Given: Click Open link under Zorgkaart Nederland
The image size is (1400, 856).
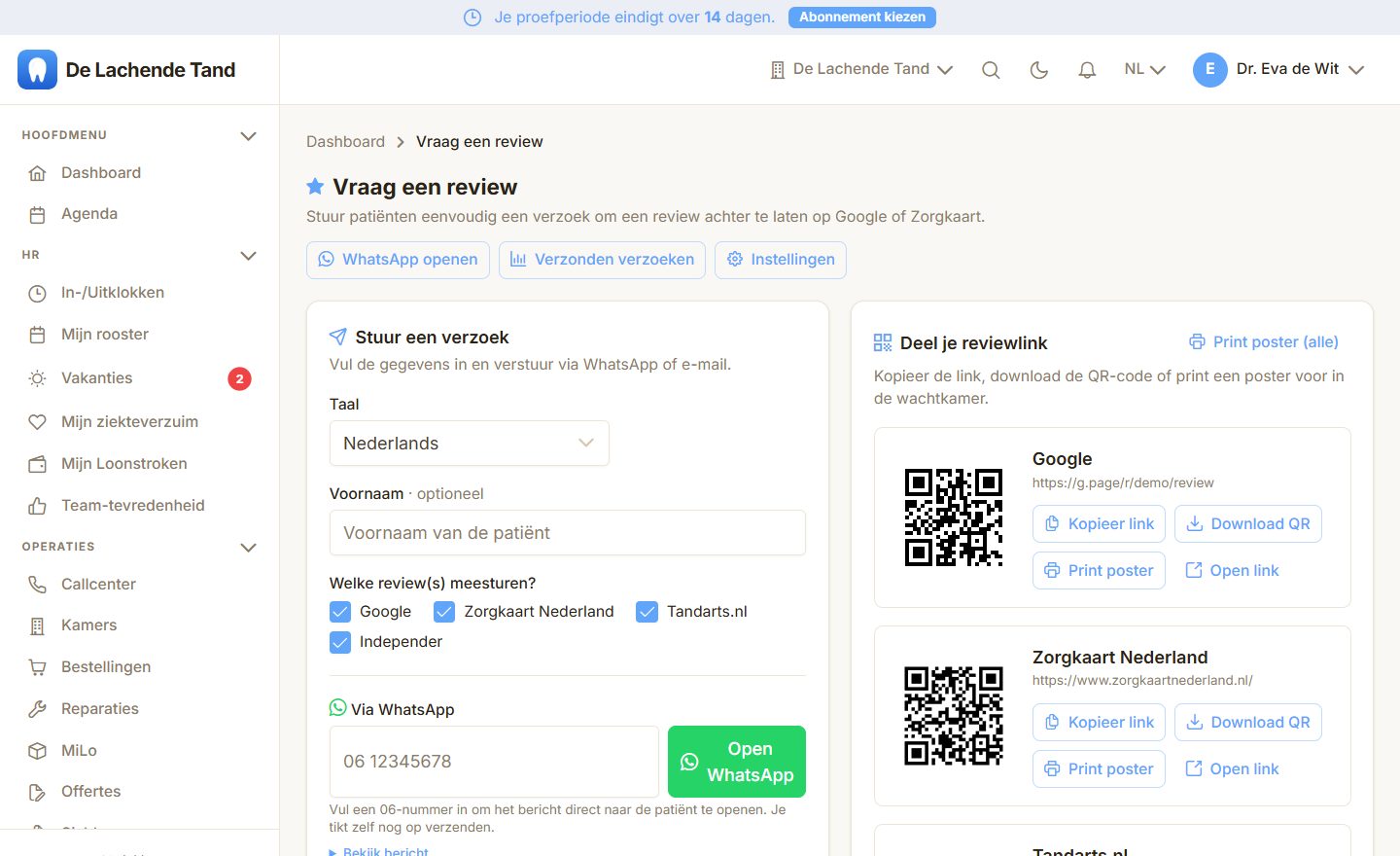Looking at the screenshot, I should click(x=1232, y=769).
